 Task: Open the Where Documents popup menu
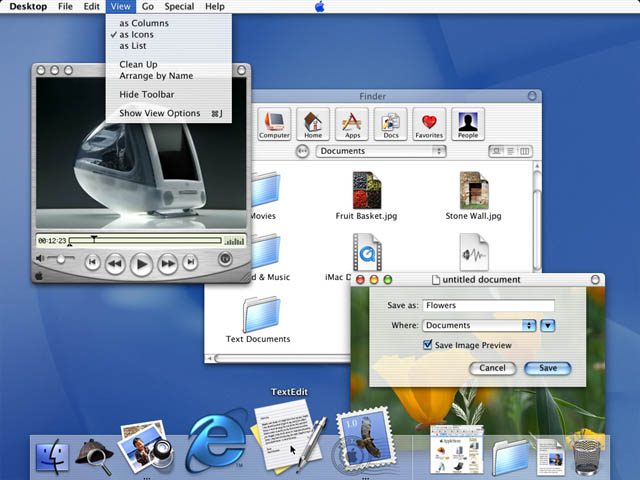[479, 325]
